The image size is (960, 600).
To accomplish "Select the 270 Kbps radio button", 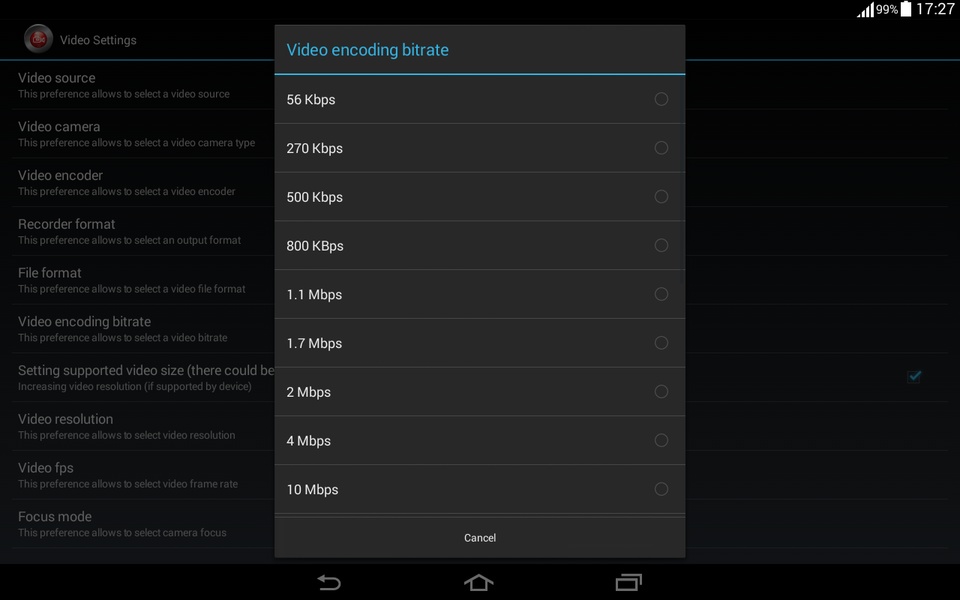I will [661, 148].
